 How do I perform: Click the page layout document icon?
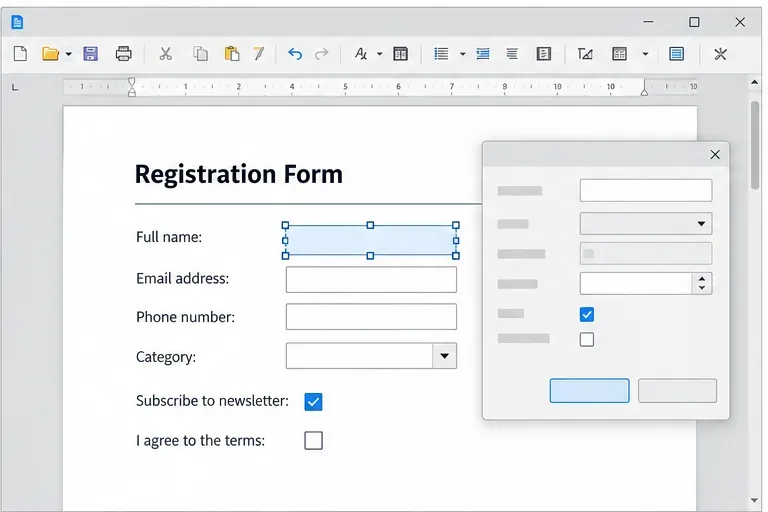tap(544, 53)
